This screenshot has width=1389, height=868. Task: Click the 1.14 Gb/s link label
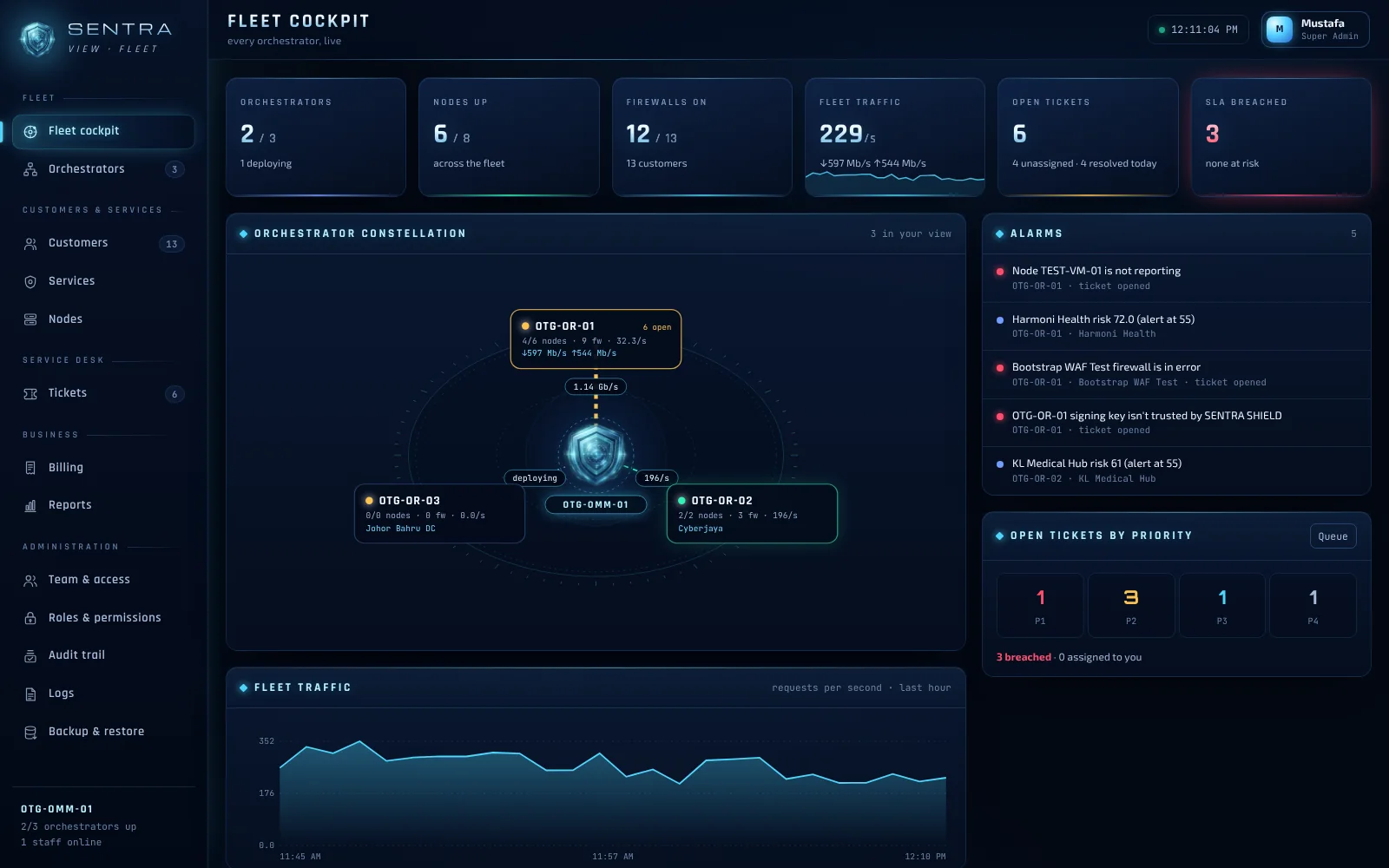[x=596, y=387]
